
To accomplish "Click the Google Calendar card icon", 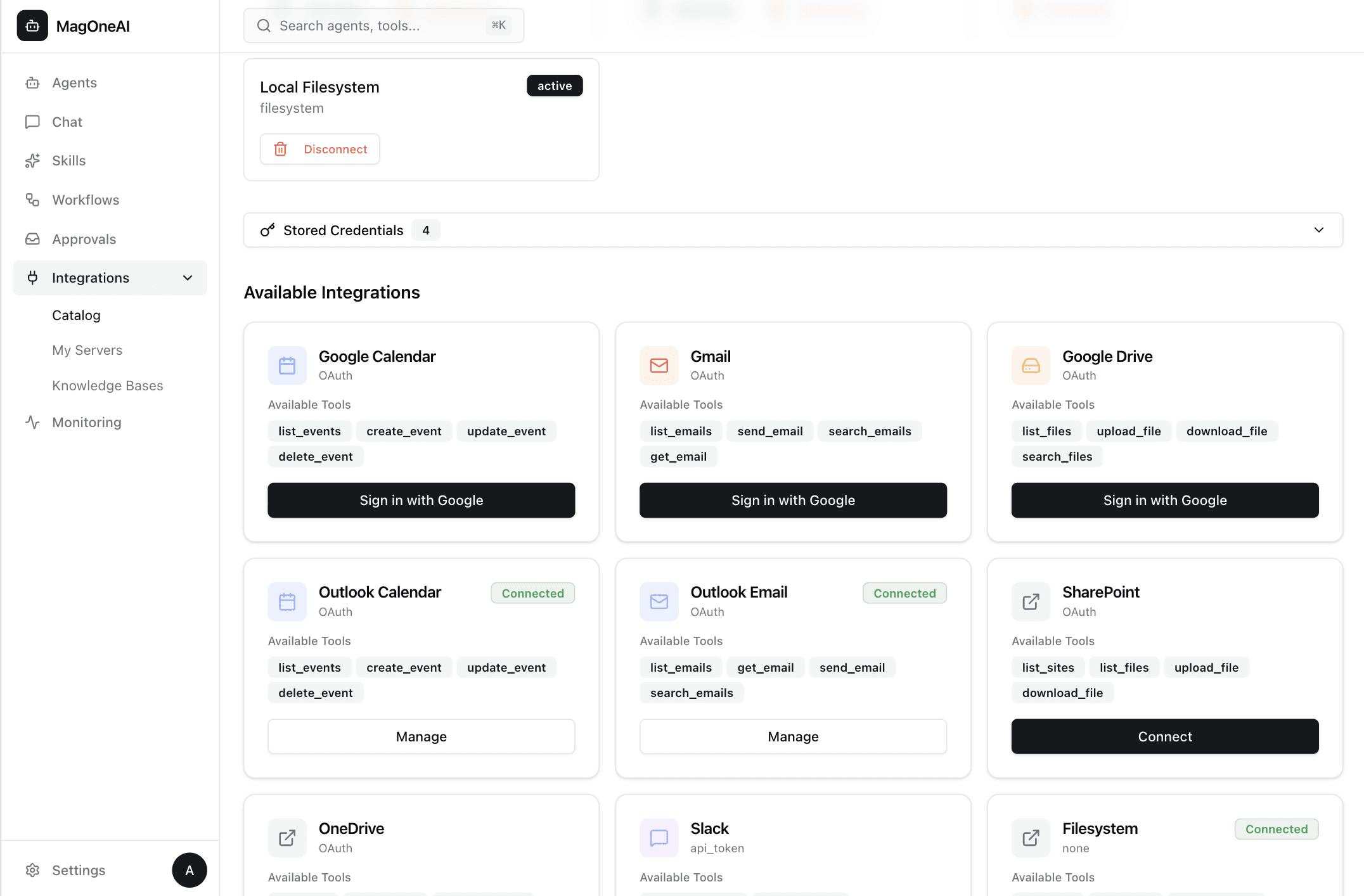I will click(287, 366).
